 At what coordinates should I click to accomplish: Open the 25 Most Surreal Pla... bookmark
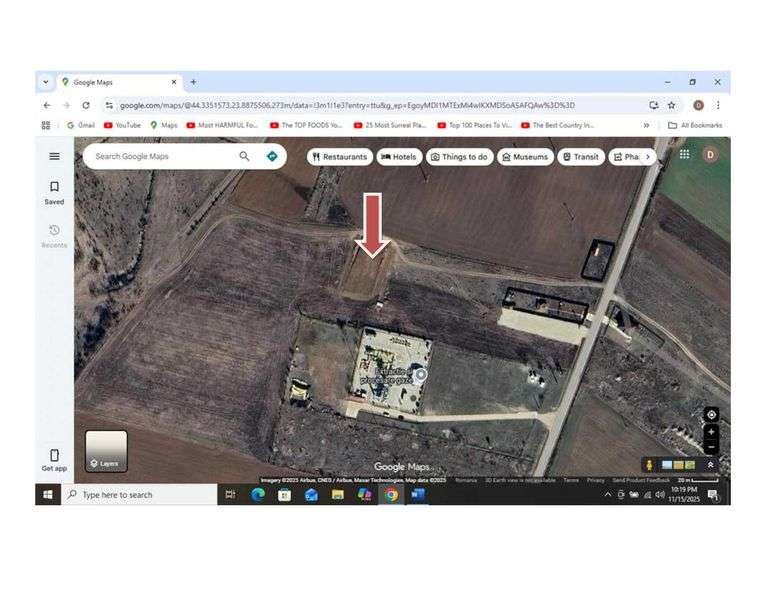tap(390, 125)
